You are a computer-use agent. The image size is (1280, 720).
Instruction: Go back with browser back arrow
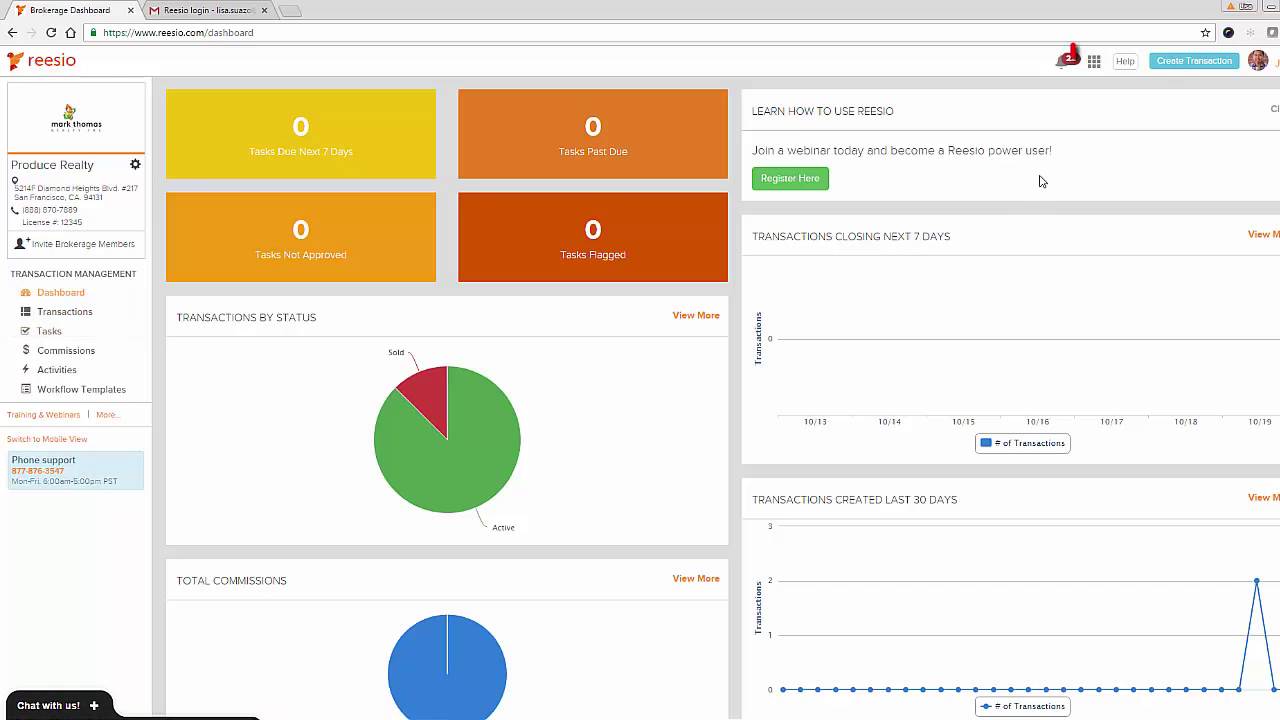[x=12, y=32]
